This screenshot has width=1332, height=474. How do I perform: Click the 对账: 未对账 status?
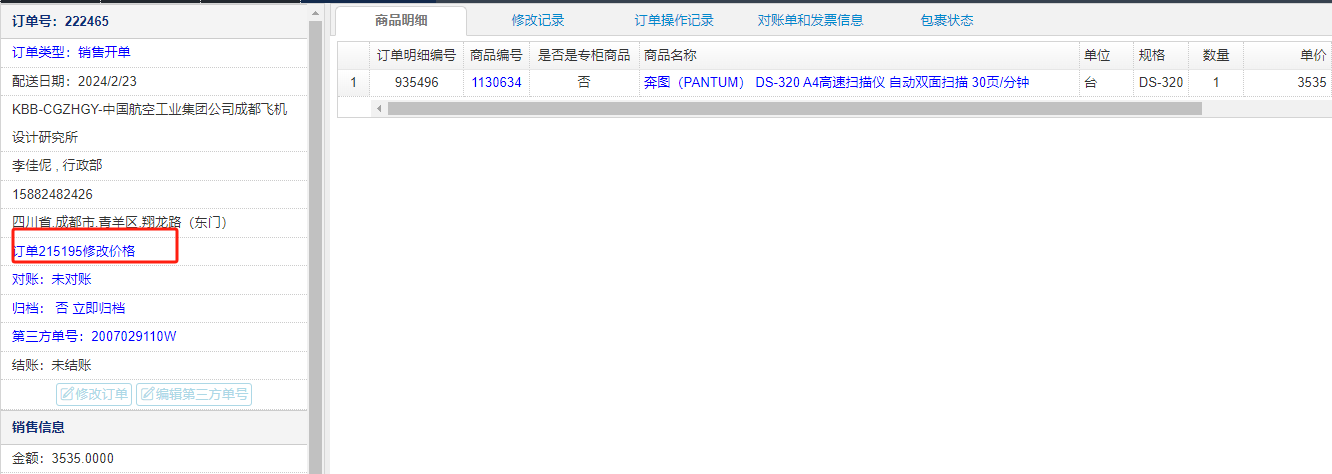(52, 279)
